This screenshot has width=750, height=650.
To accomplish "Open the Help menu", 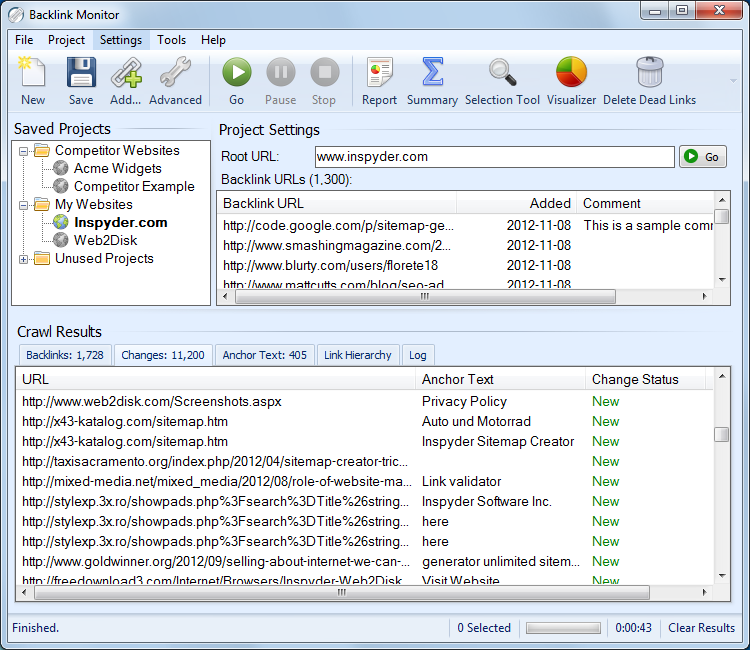I will coord(213,40).
